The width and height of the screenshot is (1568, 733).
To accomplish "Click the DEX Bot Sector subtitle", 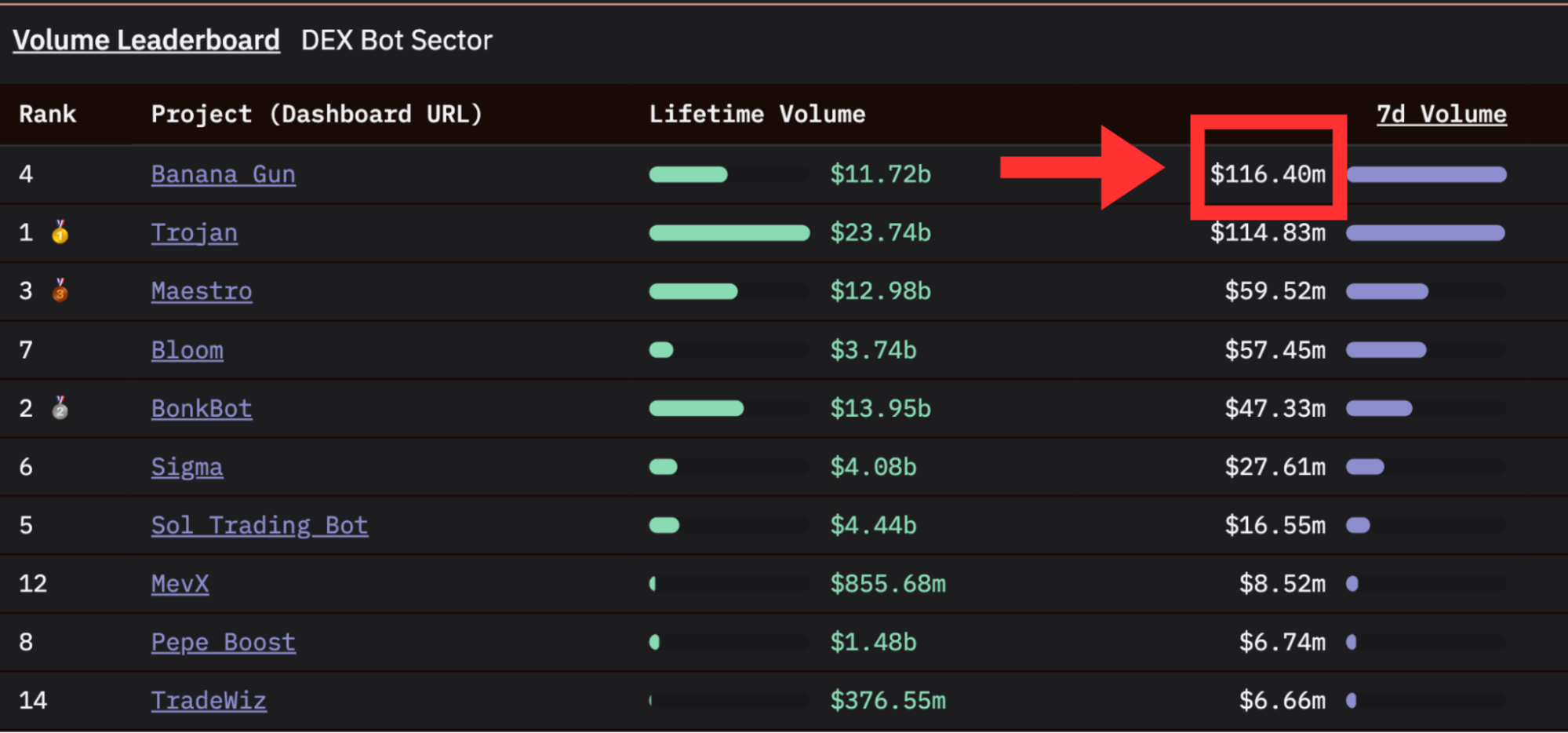I will (x=397, y=40).
